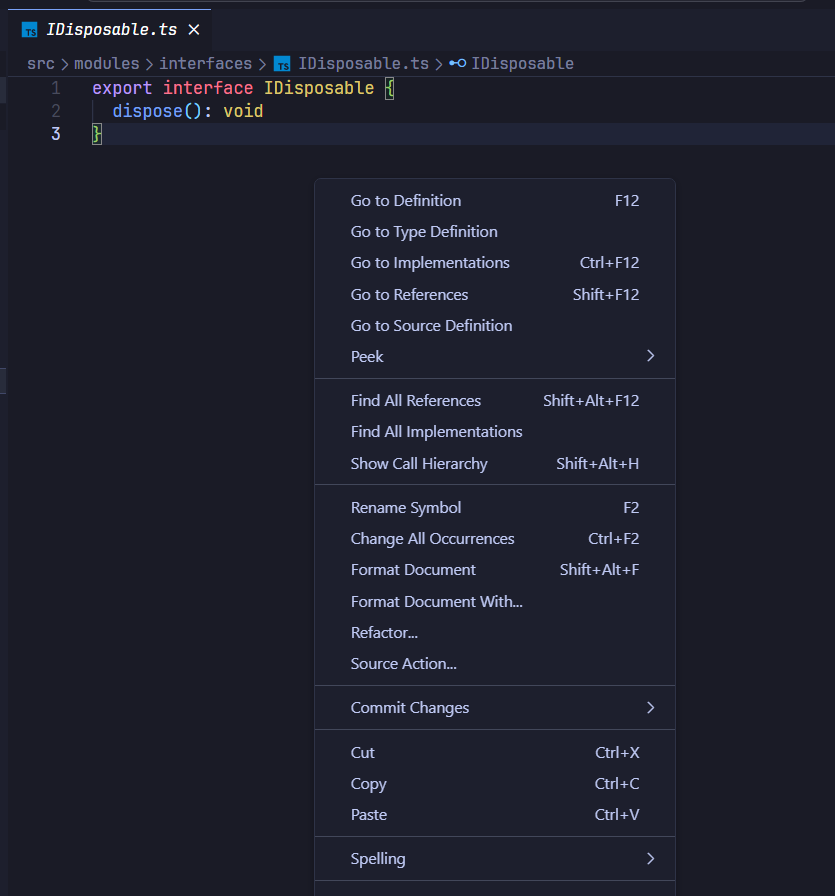
Task: Expand the Peek submenu
Action: pyautogui.click(x=495, y=357)
